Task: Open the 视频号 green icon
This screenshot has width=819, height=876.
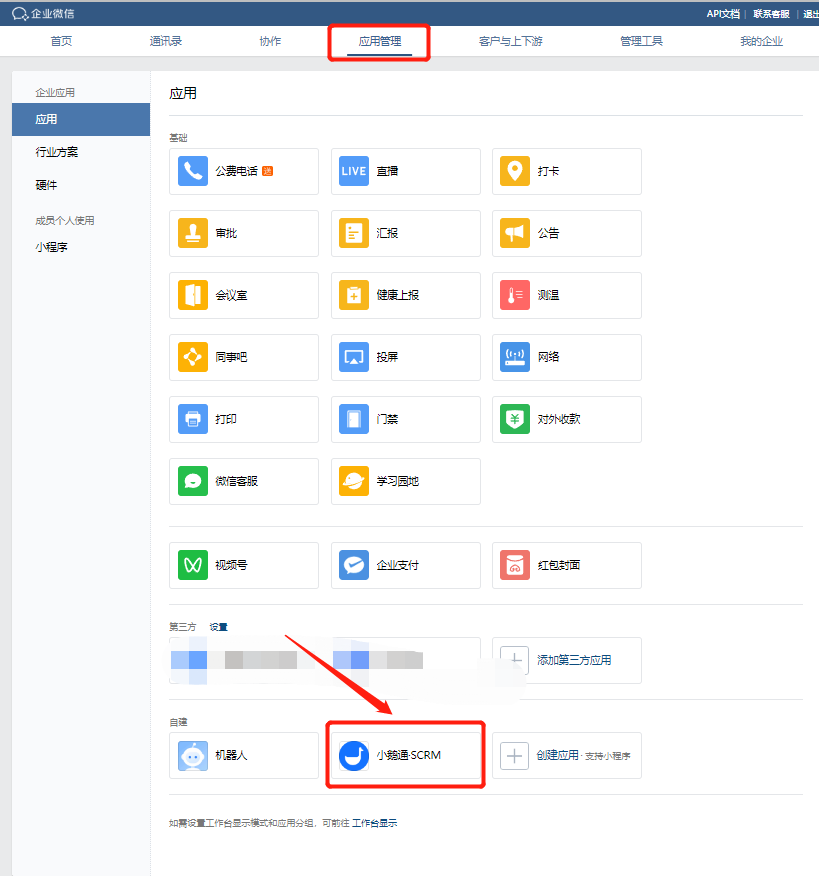Action: 193,565
